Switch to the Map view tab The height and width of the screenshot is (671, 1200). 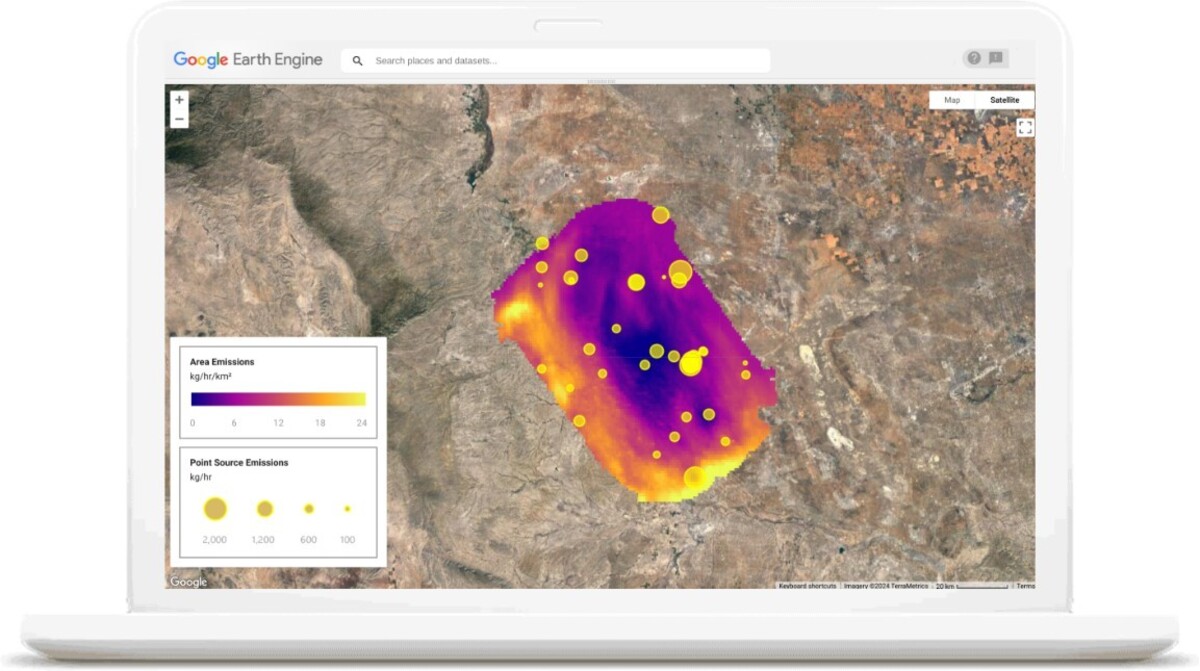(952, 100)
